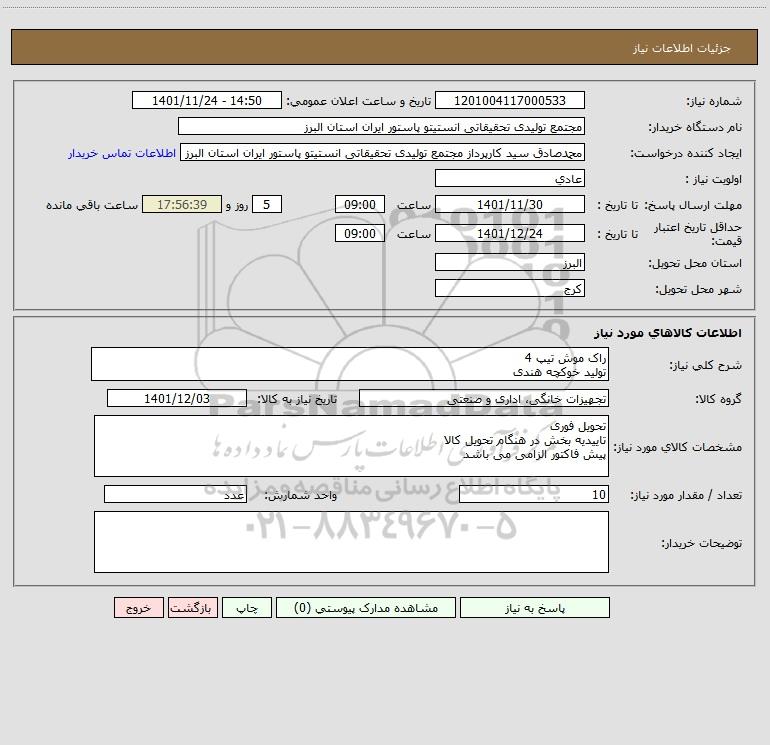The width and height of the screenshot is (770, 745).
Task: Click the remaining days field 5
Action: [x=267, y=204]
